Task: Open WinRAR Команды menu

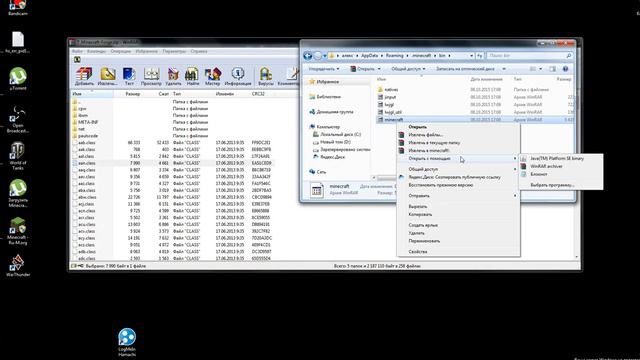Action: (97, 51)
